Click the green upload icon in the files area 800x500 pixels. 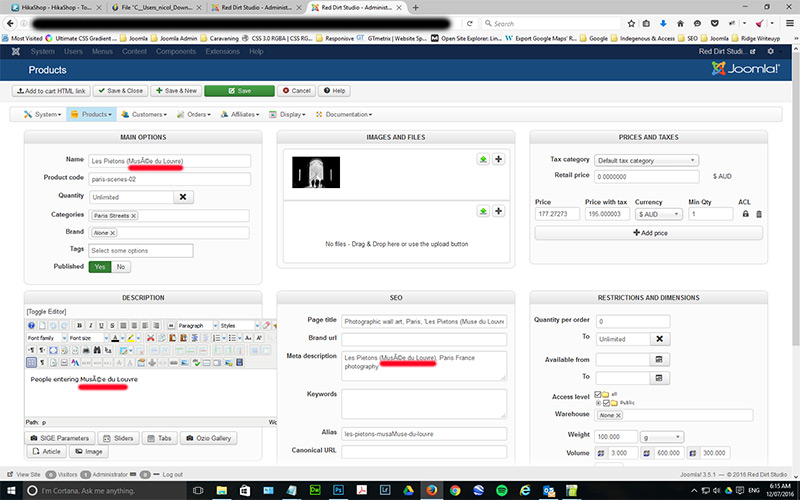(x=483, y=211)
